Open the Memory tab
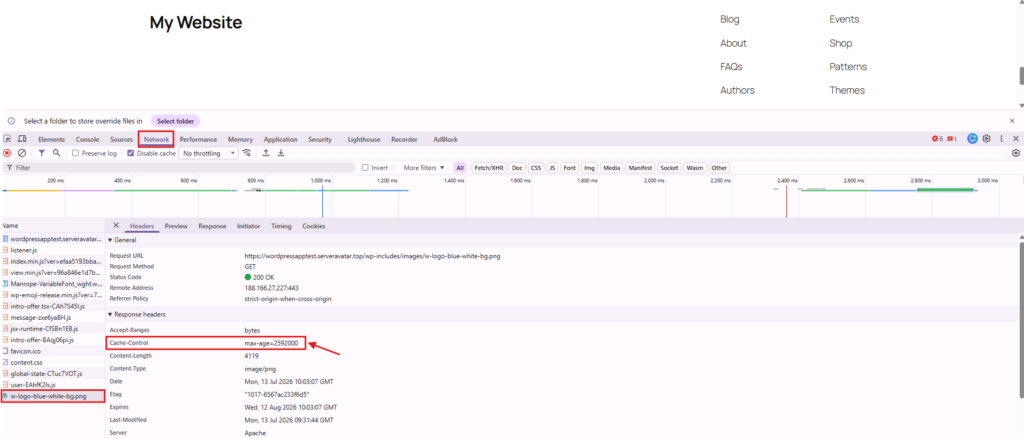Image resolution: width=1024 pixels, height=439 pixels. coord(240,139)
